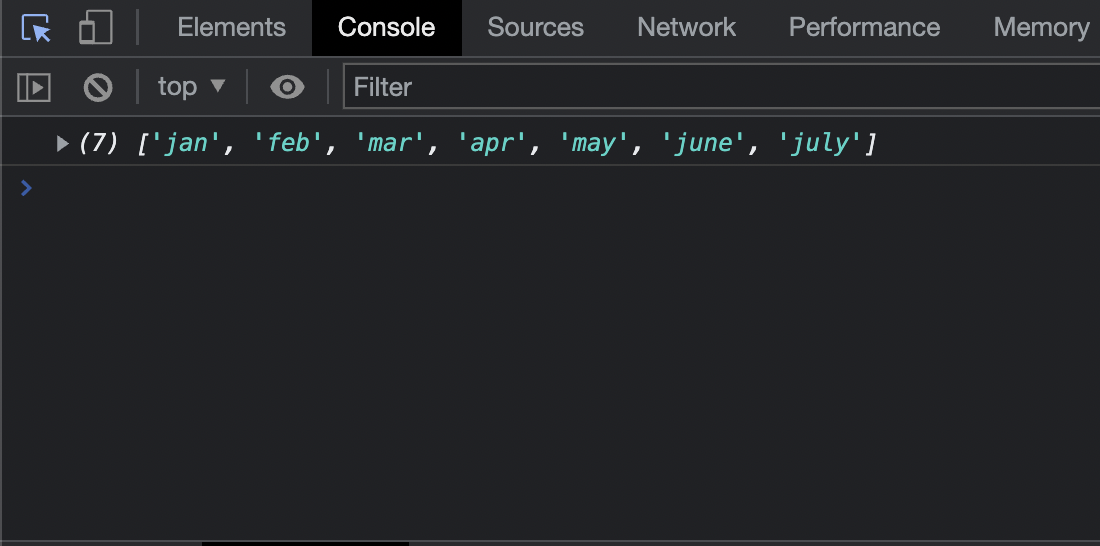Switch to the Memory tab
Screen dimensions: 1100x546
[1041, 27]
